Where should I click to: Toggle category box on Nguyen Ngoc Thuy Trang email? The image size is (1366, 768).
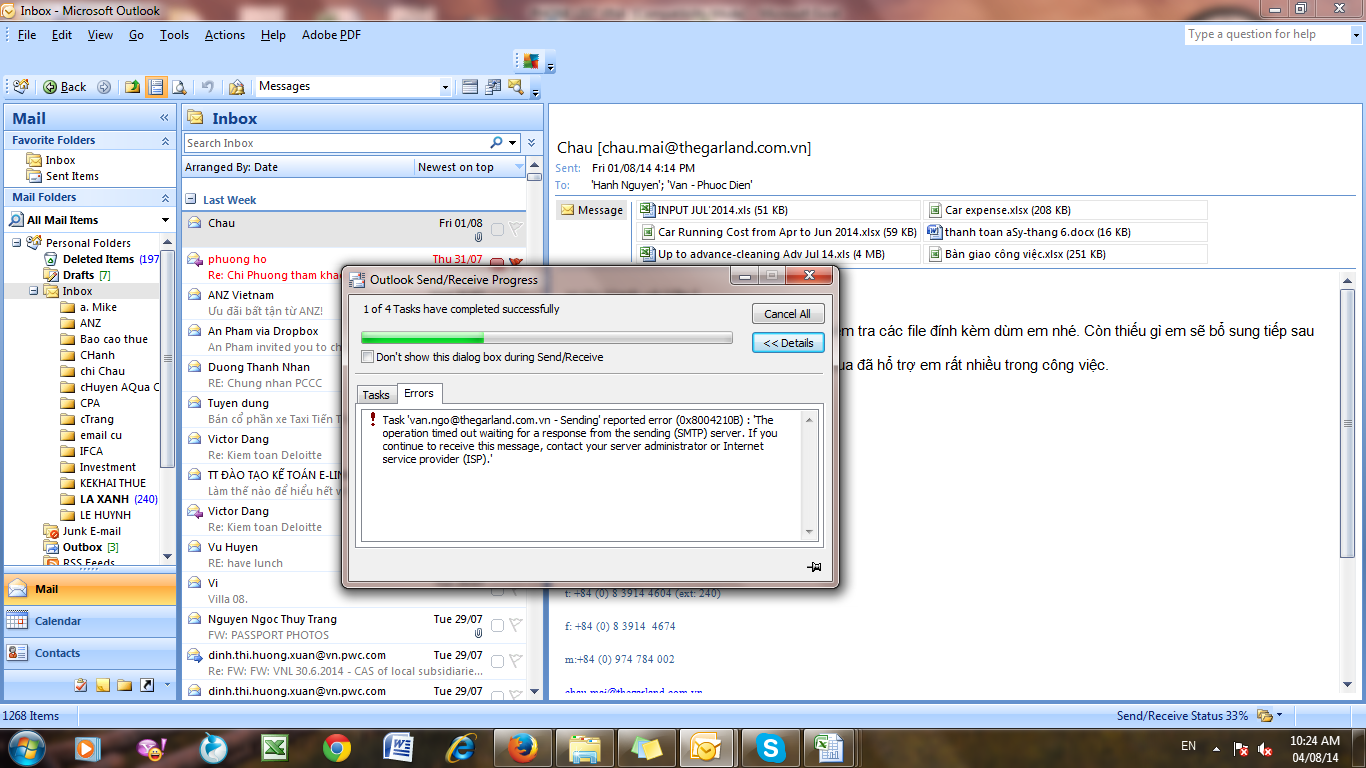[x=497, y=626]
